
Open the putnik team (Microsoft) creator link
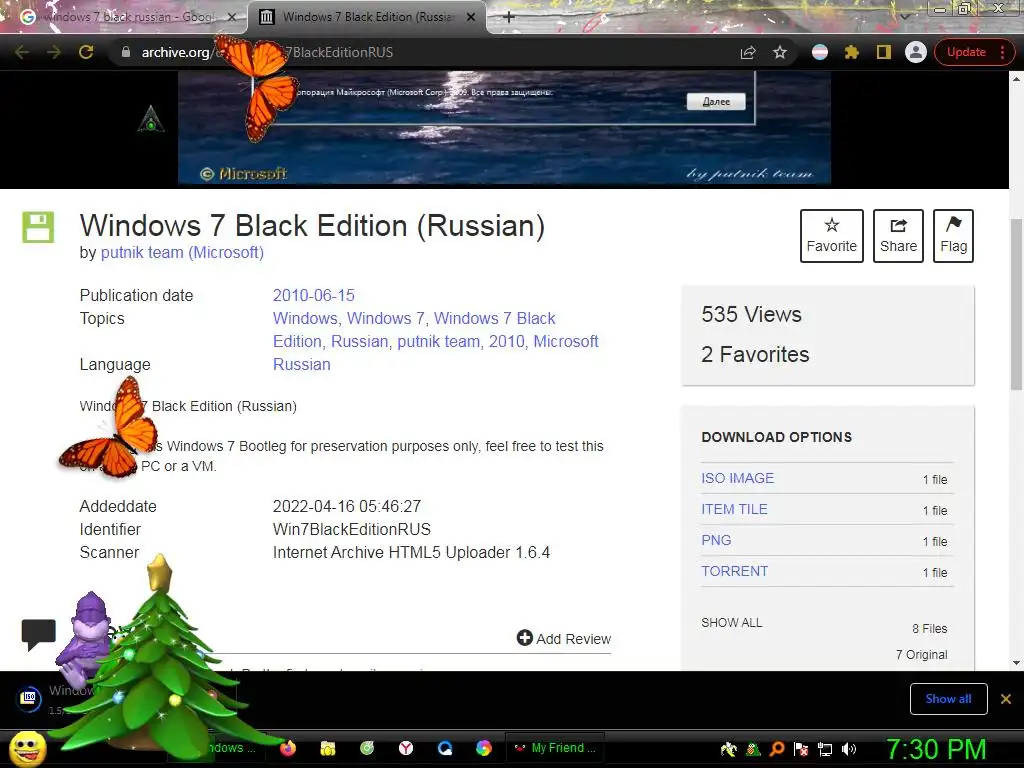(x=182, y=253)
